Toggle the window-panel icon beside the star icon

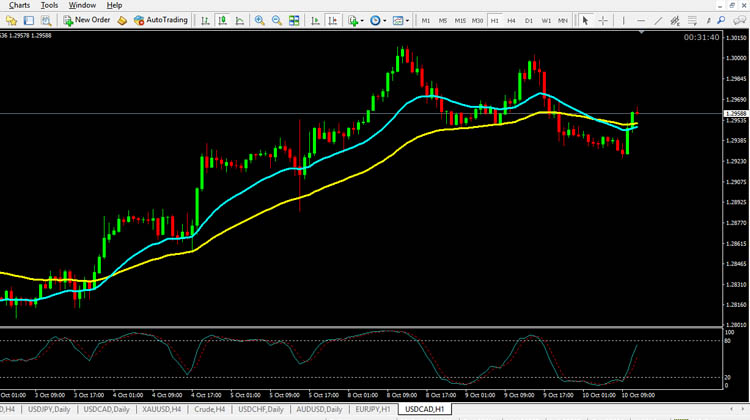pyautogui.click(x=29, y=21)
